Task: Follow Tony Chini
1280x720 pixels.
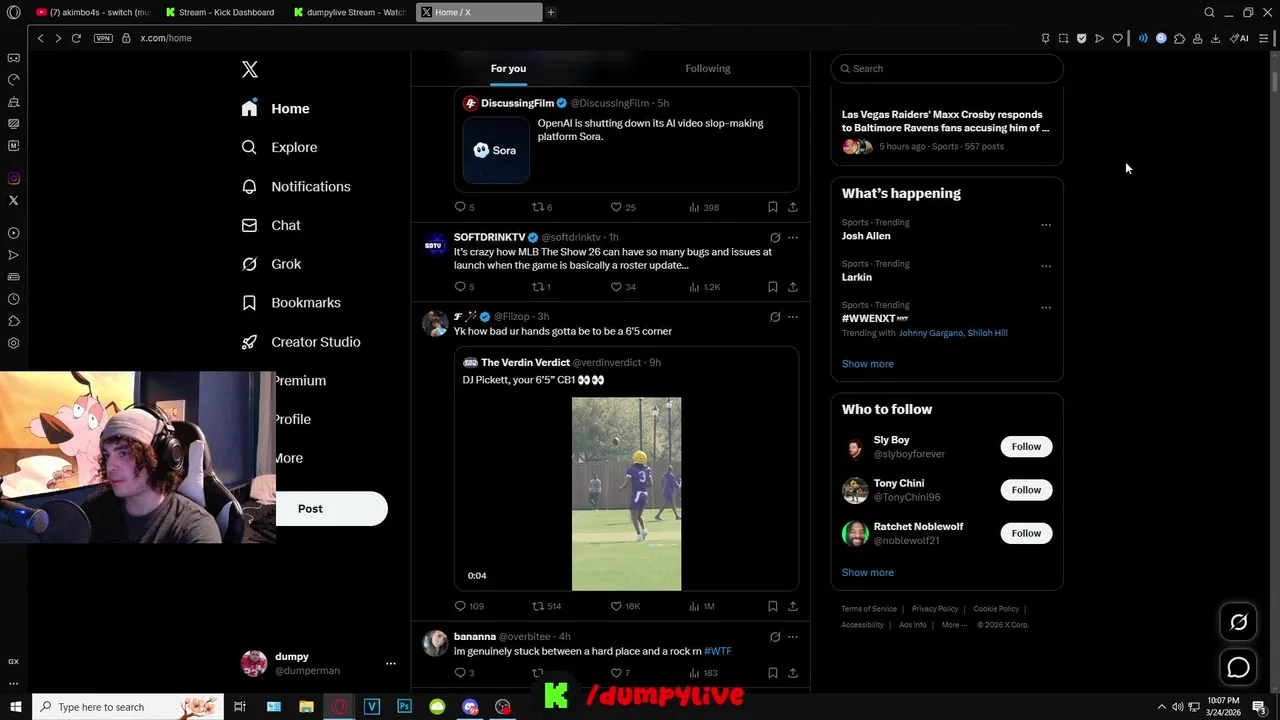Action: click(1026, 490)
